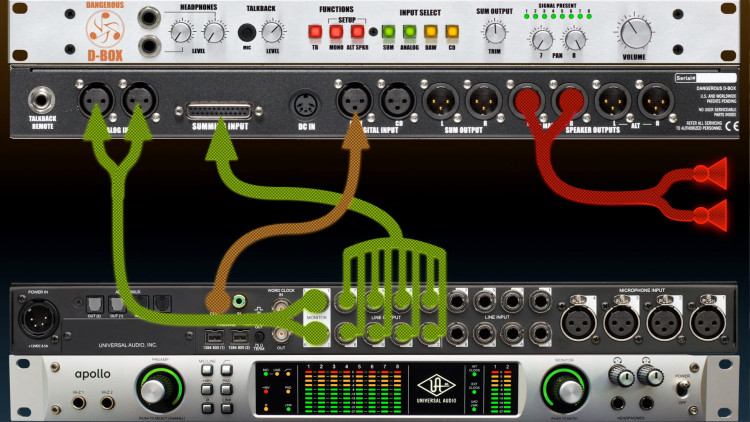750x422 pixels.
Task: Click the Sum Output TRIM knob
Action: point(495,33)
